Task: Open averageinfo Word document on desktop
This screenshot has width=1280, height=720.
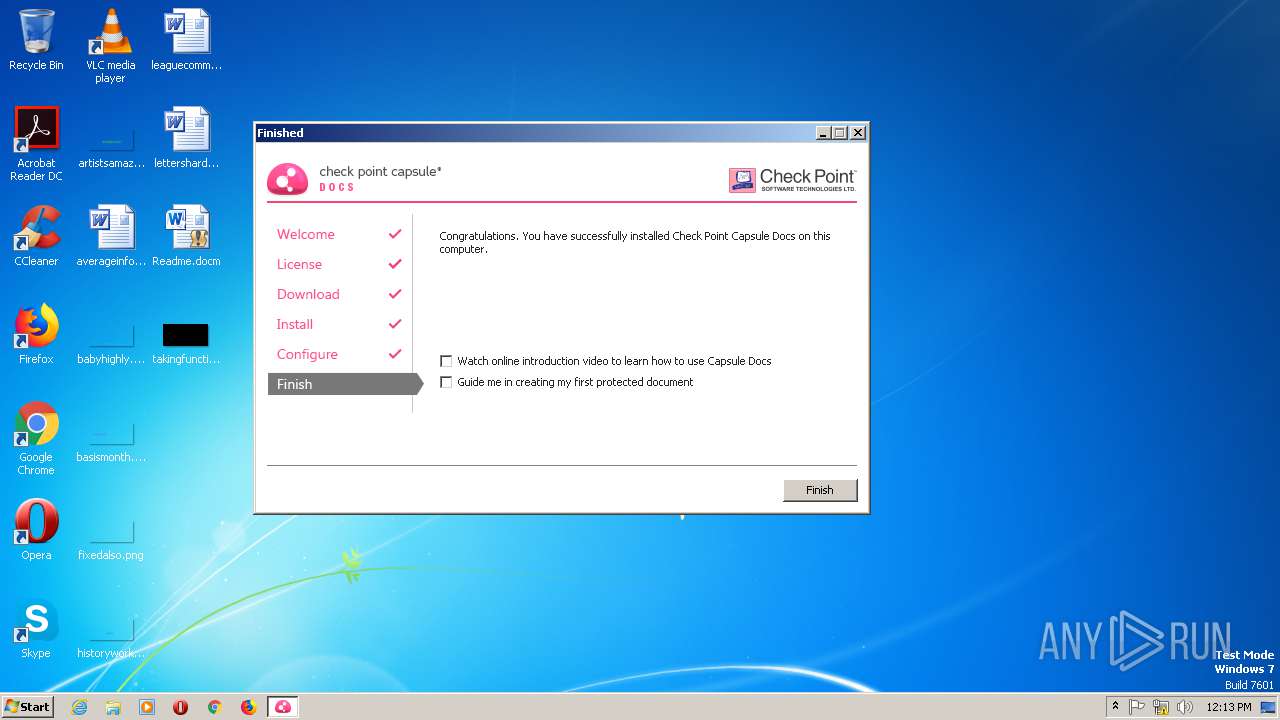Action: tap(110, 237)
